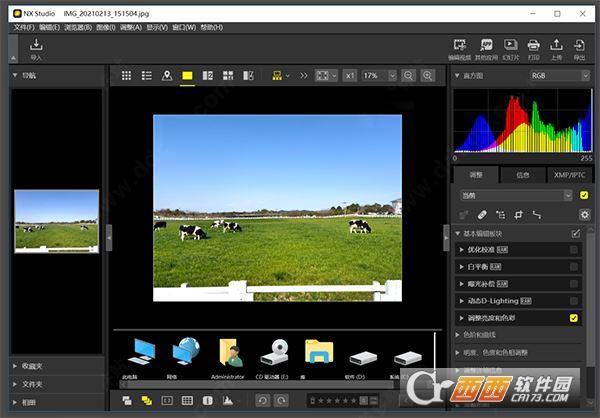The image size is (600, 418).
Task: Click the Import (导入) icon
Action: 36,45
